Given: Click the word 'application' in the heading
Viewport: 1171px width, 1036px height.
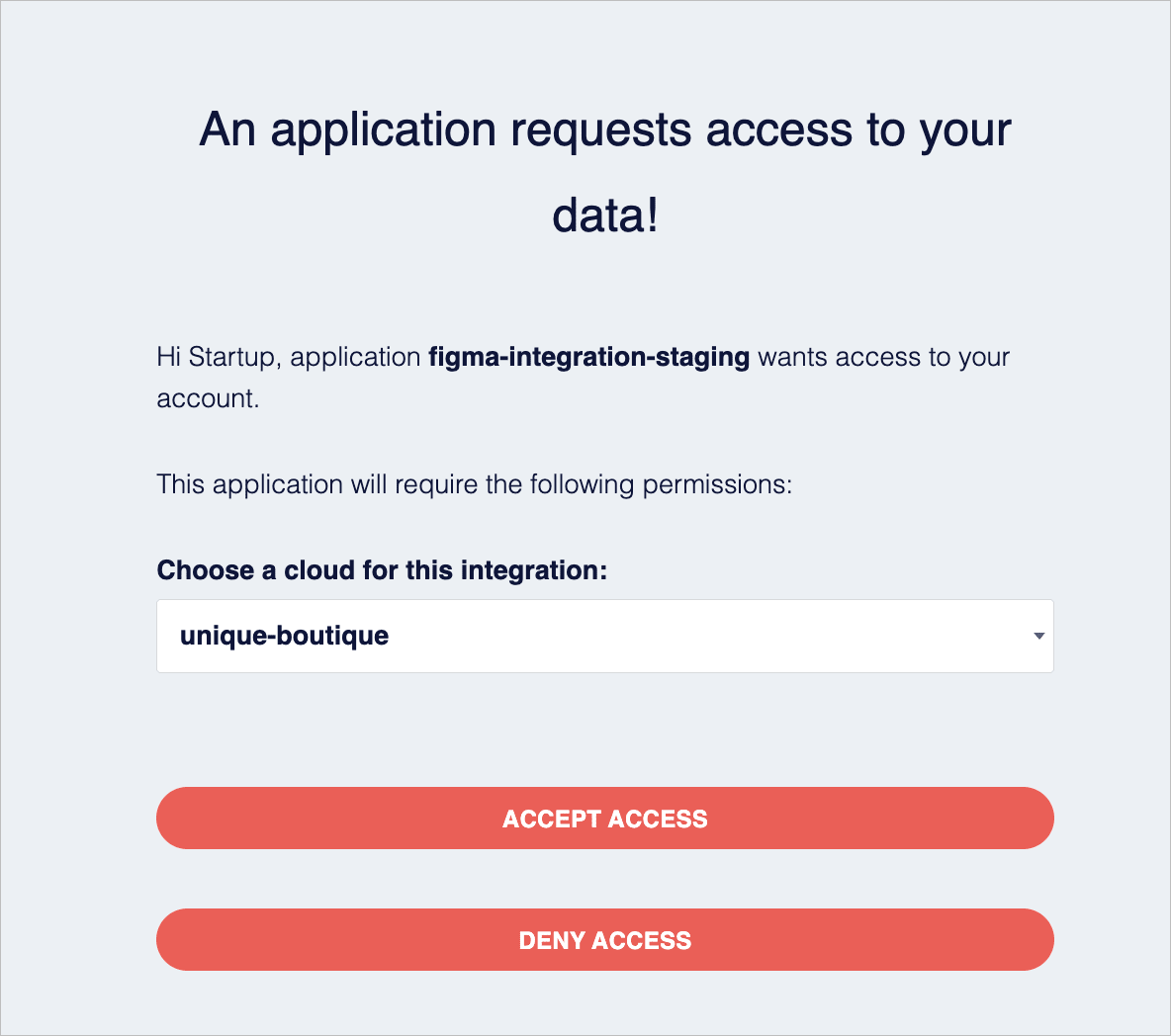Looking at the screenshot, I should (x=384, y=130).
